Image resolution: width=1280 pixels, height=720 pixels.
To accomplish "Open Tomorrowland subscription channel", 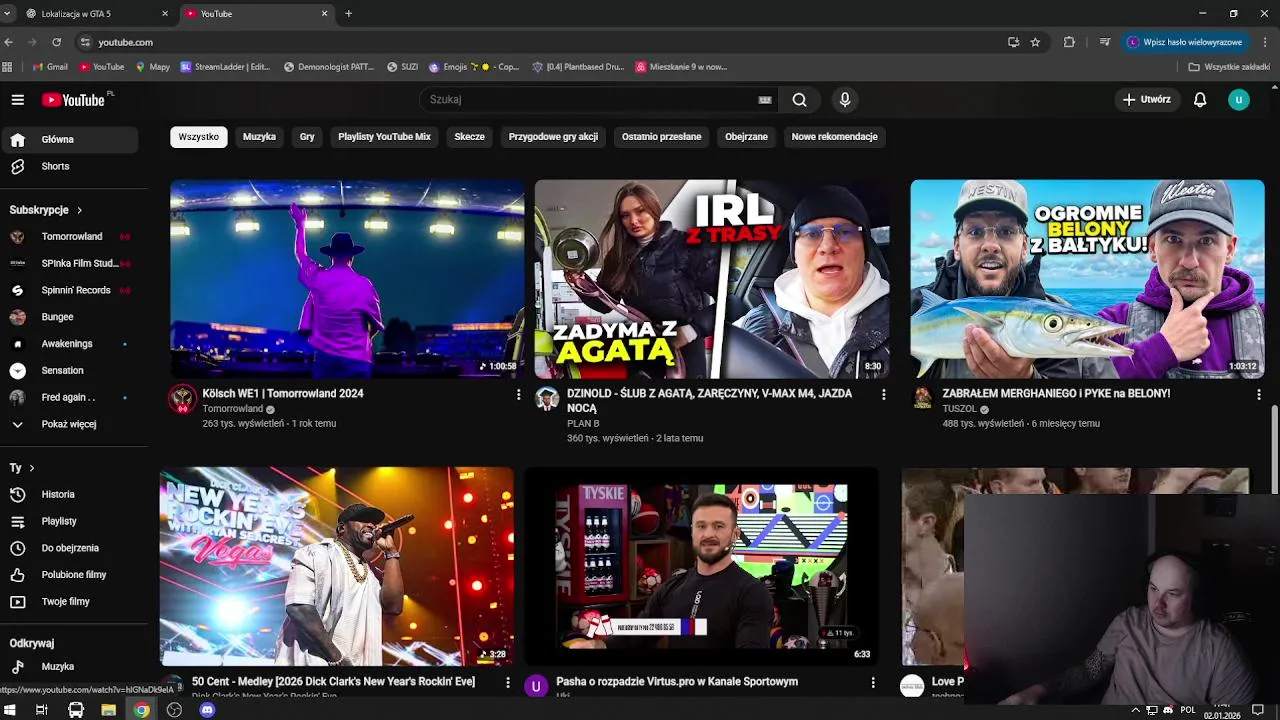I will coord(69,236).
